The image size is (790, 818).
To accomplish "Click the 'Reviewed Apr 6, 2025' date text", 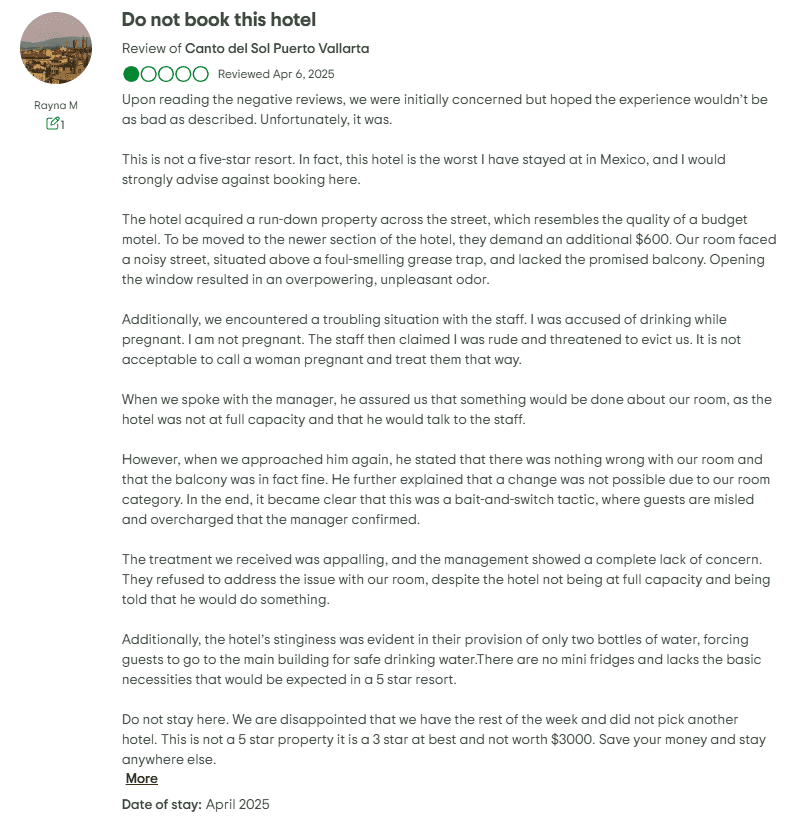I will pyautogui.click(x=276, y=74).
